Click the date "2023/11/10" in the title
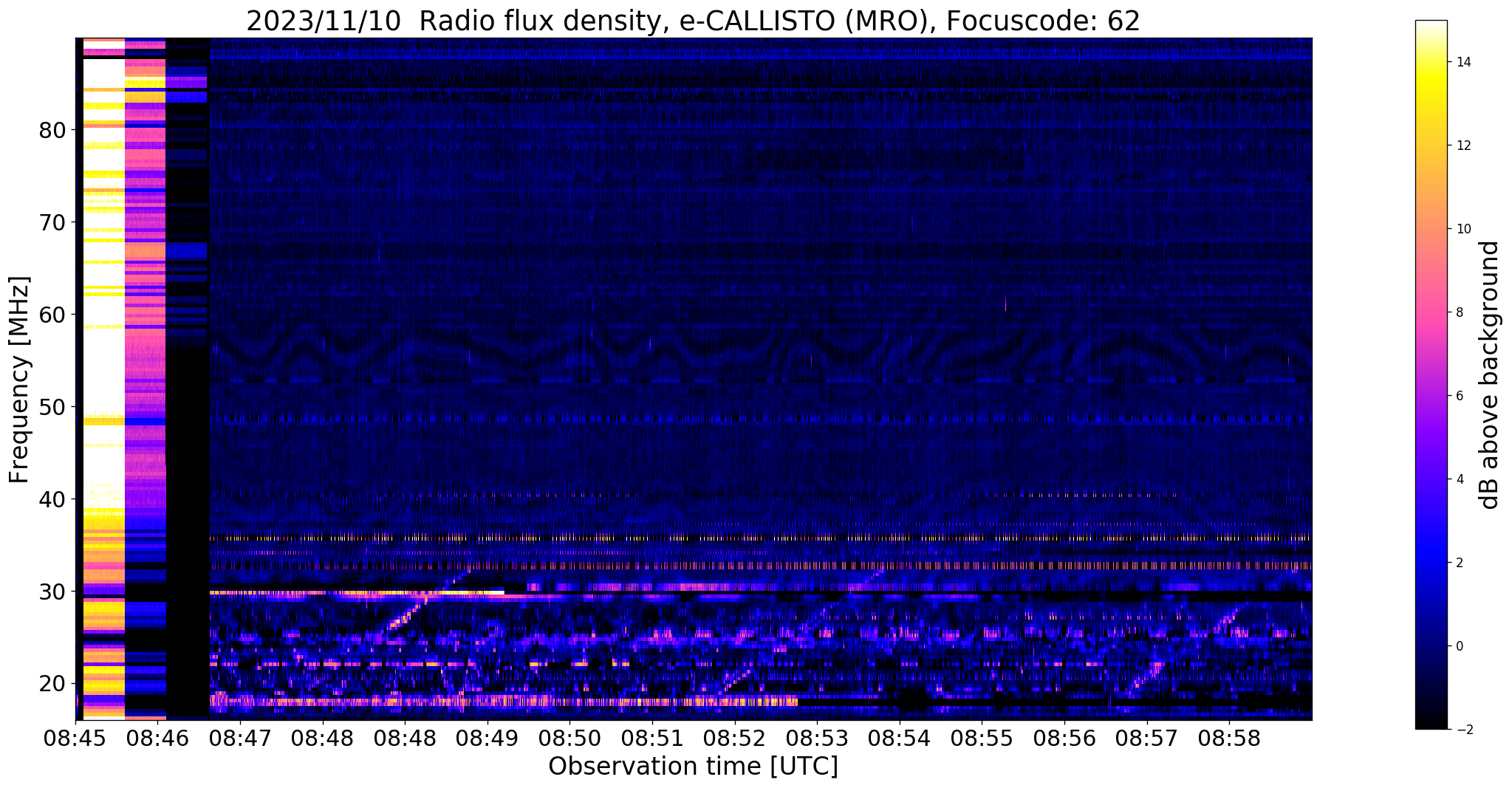This screenshot has width=1512, height=788. 324,21
